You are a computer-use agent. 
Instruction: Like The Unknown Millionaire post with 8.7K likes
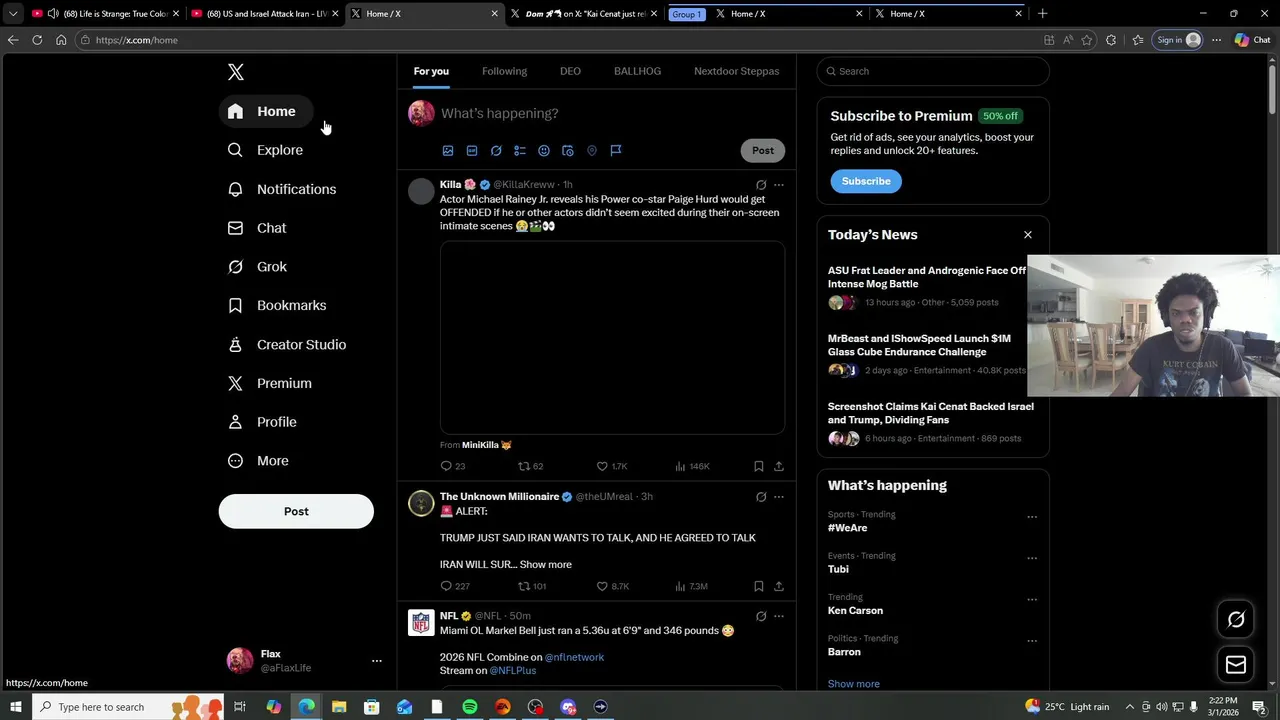pos(612,586)
